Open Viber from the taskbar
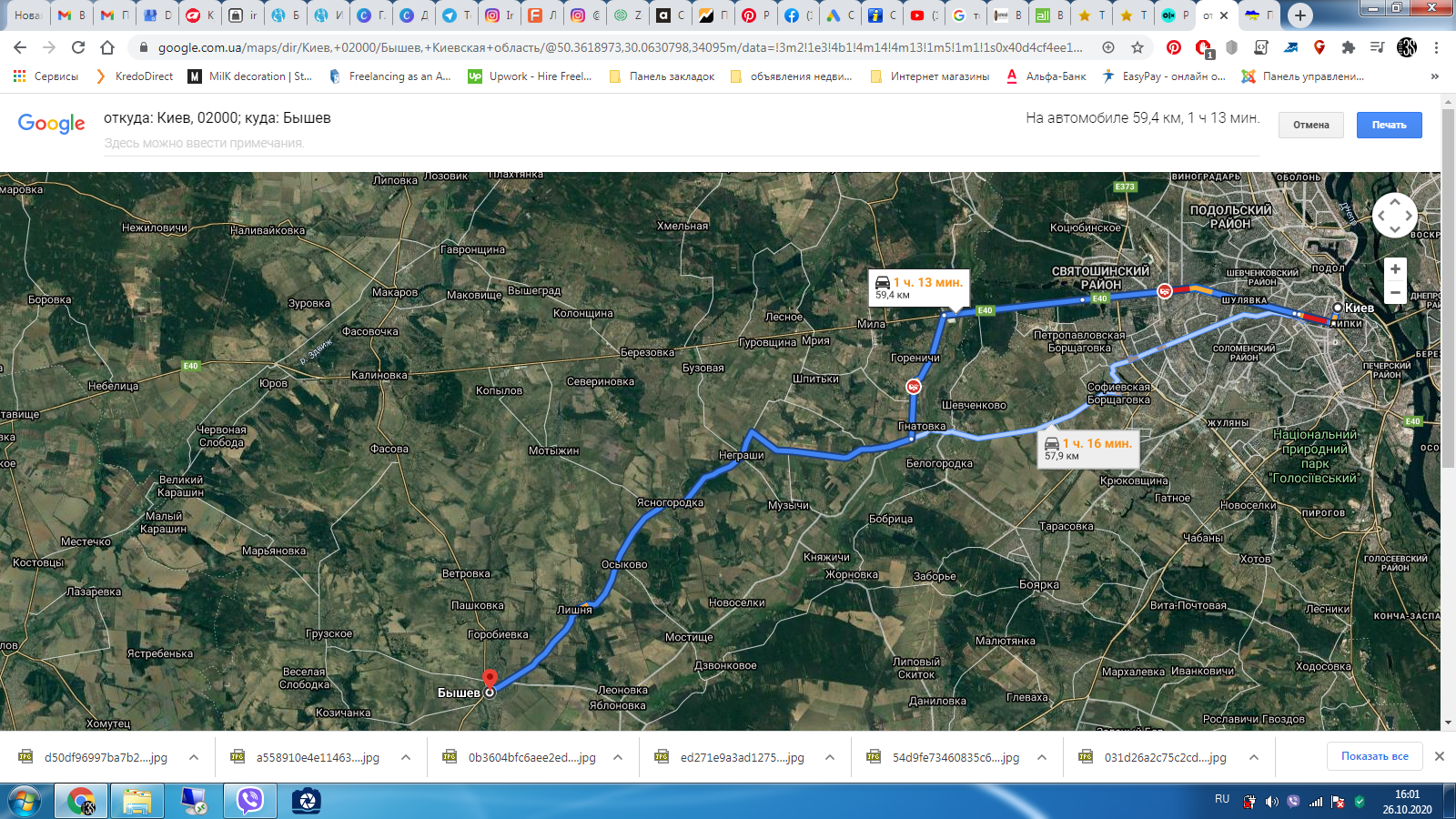The height and width of the screenshot is (819, 1456). coord(249,801)
